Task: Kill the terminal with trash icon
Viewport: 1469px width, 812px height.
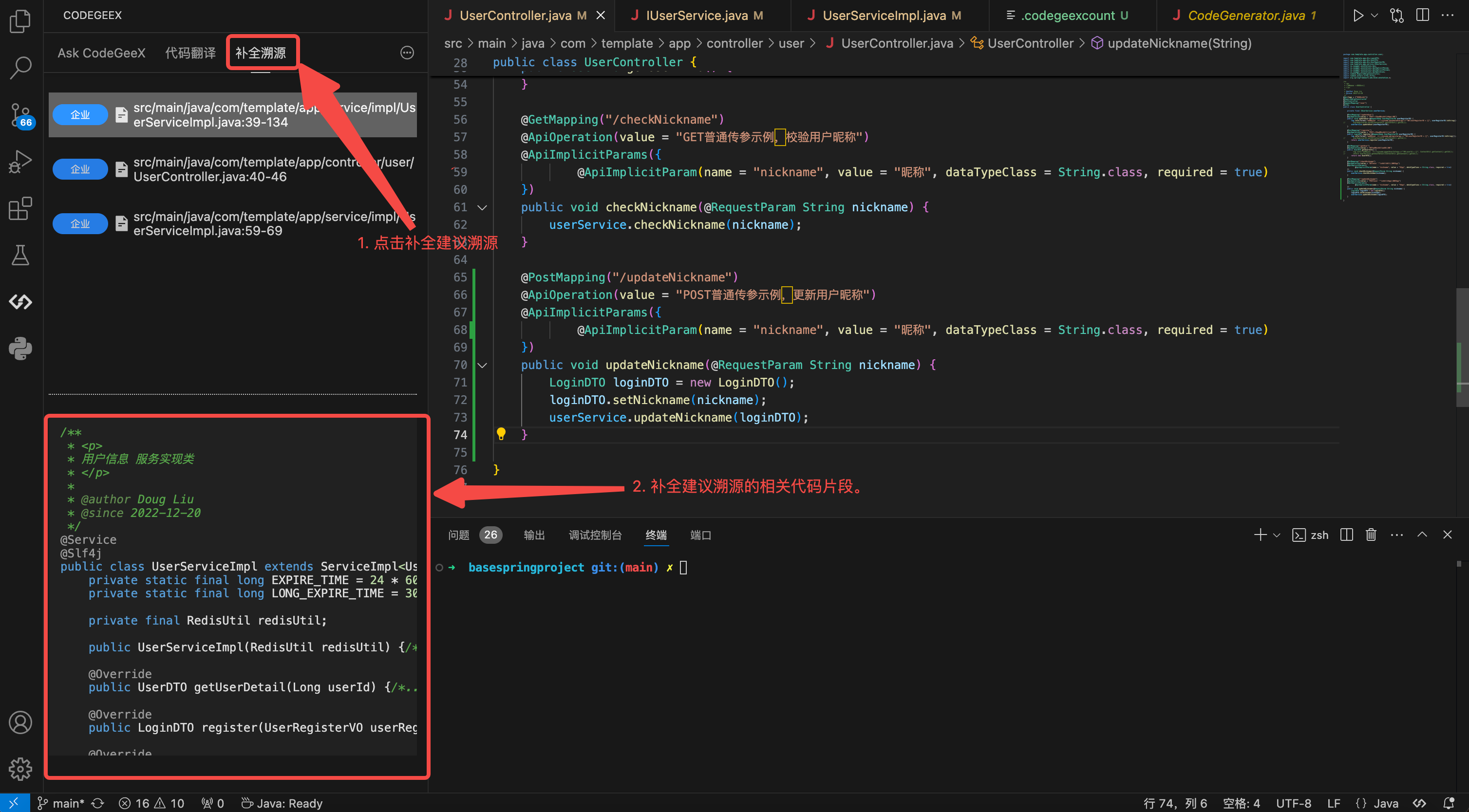Action: (1371, 535)
